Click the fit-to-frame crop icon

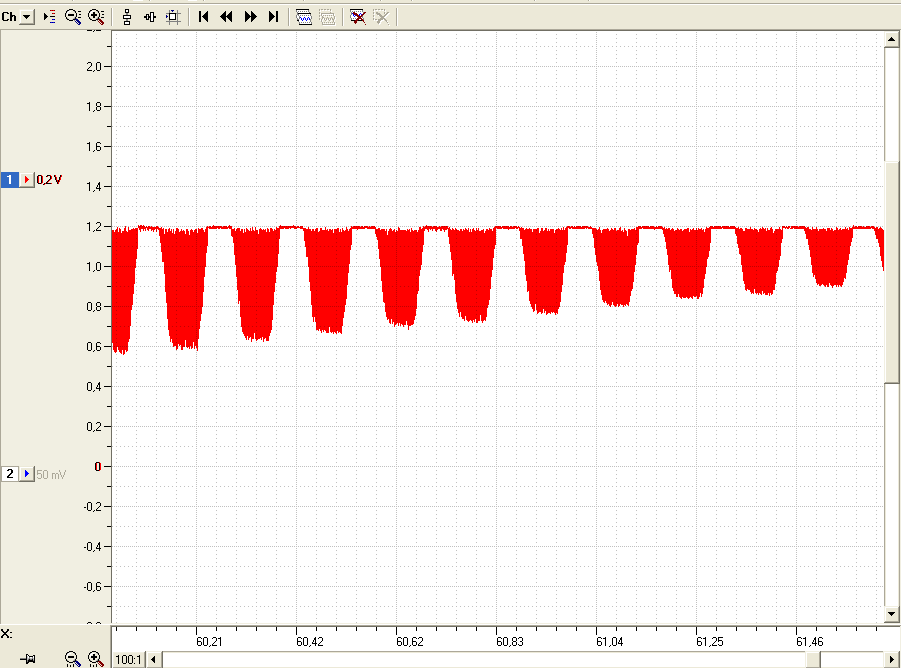pyautogui.click(x=173, y=17)
